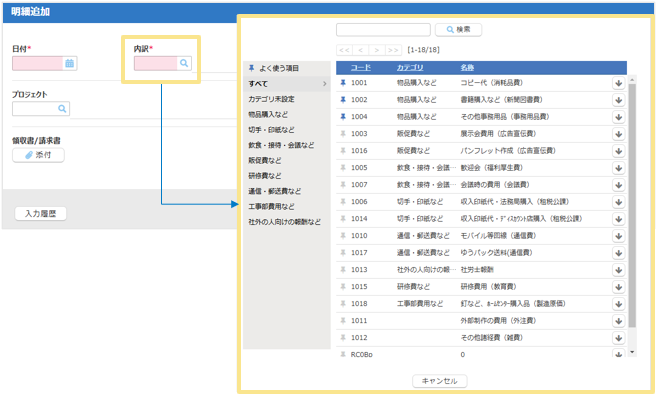658x400 pixels.
Task: Click the キャンセル button
Action: [x=439, y=381]
